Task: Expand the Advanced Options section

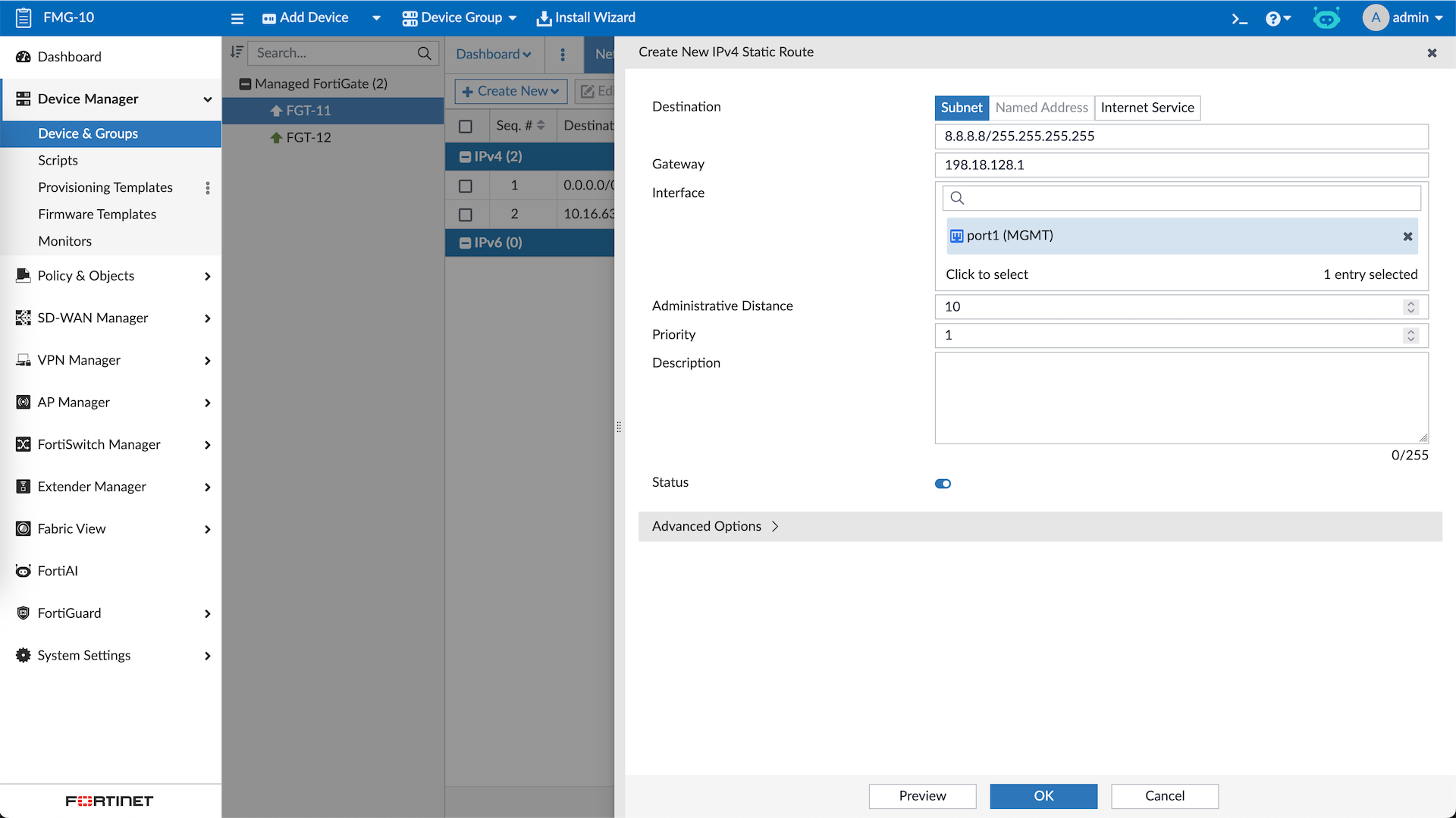Action: [715, 526]
